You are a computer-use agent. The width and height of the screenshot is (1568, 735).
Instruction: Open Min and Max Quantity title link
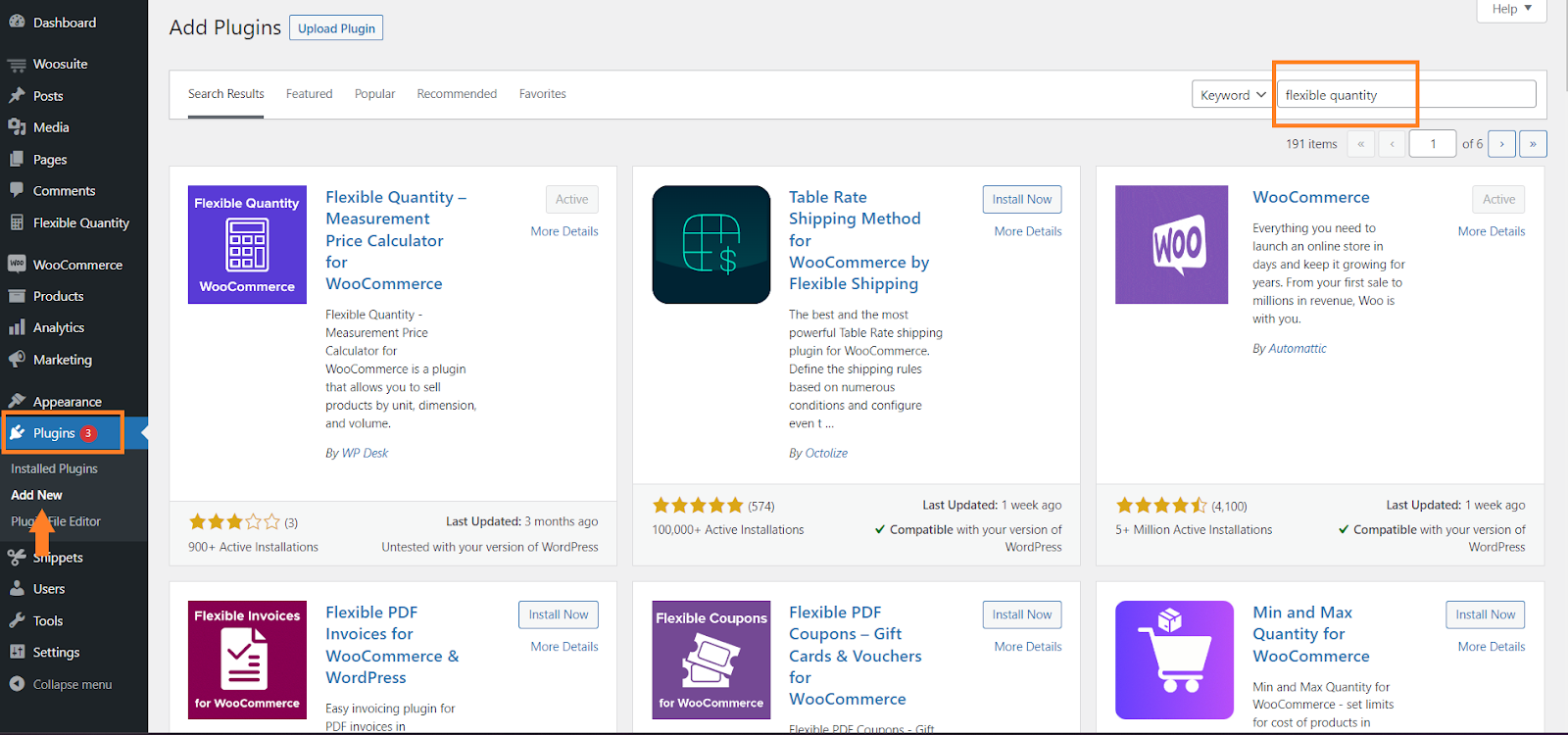tap(1311, 634)
